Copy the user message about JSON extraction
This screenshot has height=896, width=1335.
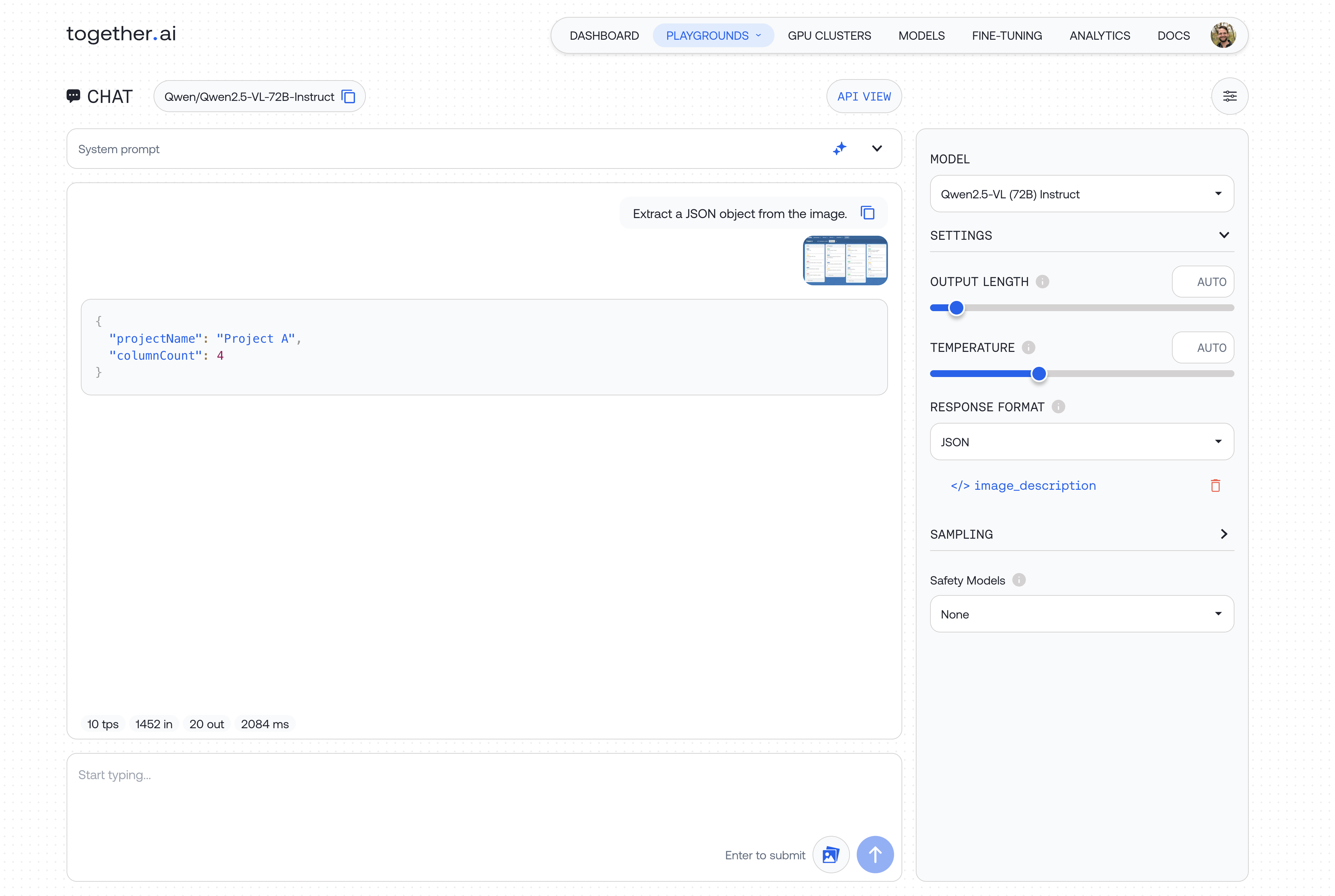868,213
